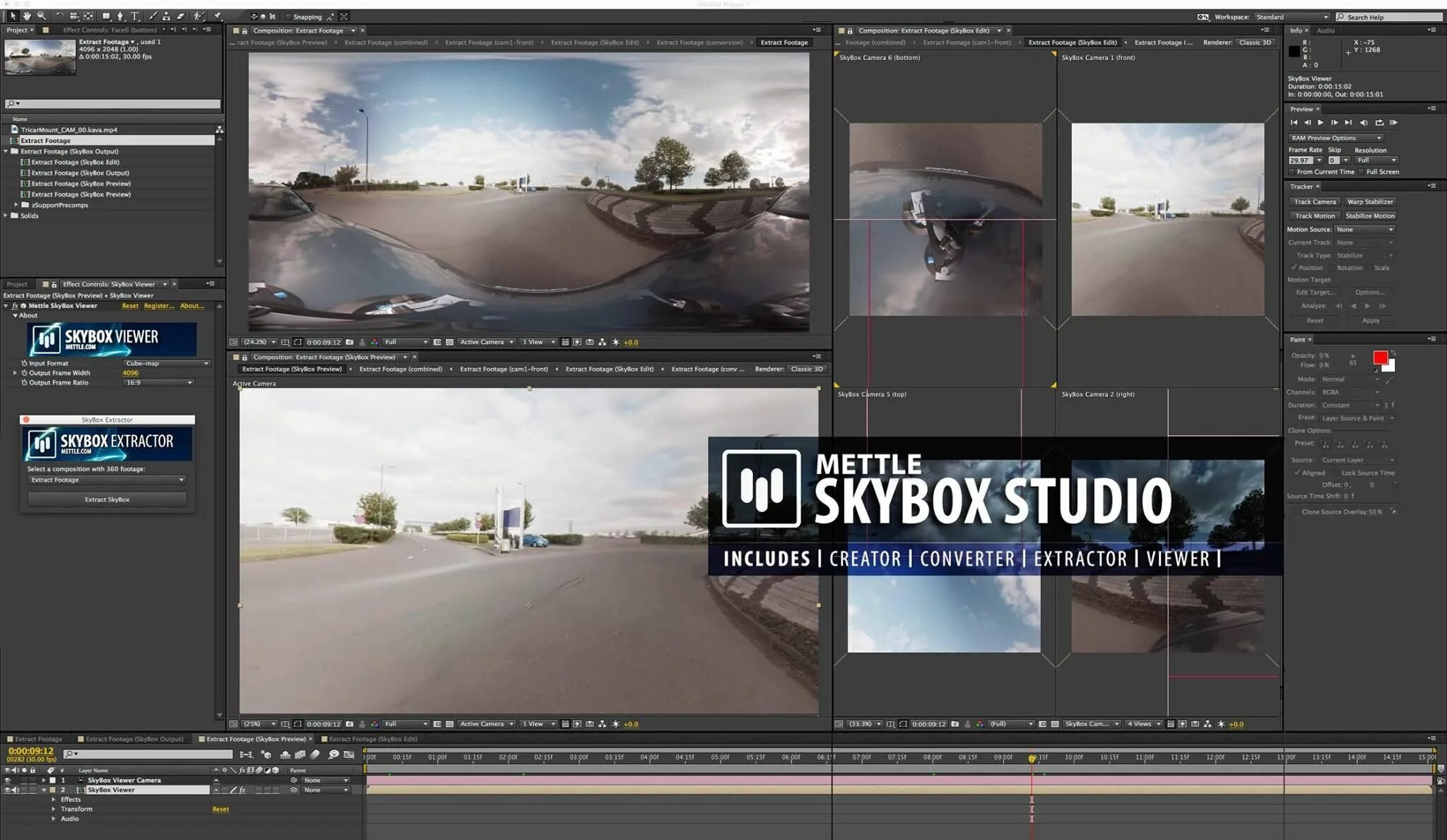Click the Search Help field
Image resolution: width=1447 pixels, height=840 pixels.
pos(1388,17)
